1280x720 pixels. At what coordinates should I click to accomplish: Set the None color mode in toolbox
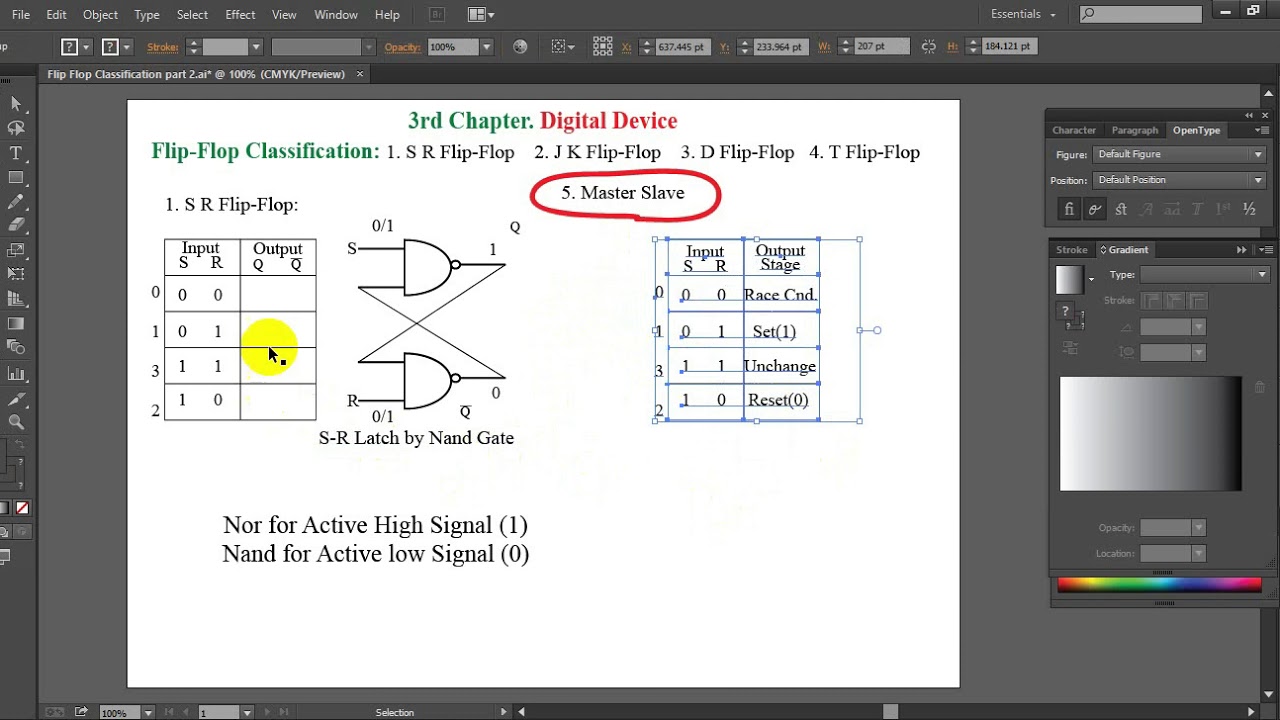click(22, 508)
